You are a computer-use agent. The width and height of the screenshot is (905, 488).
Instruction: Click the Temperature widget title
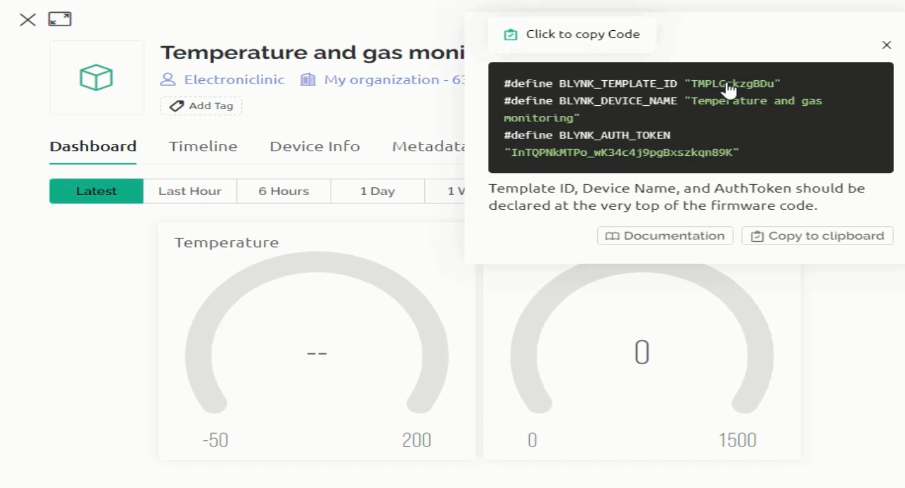coord(227,242)
